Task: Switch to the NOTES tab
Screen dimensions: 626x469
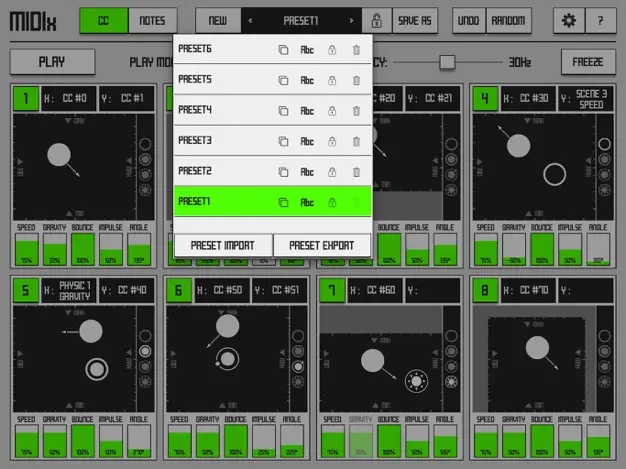Action: 153,20
